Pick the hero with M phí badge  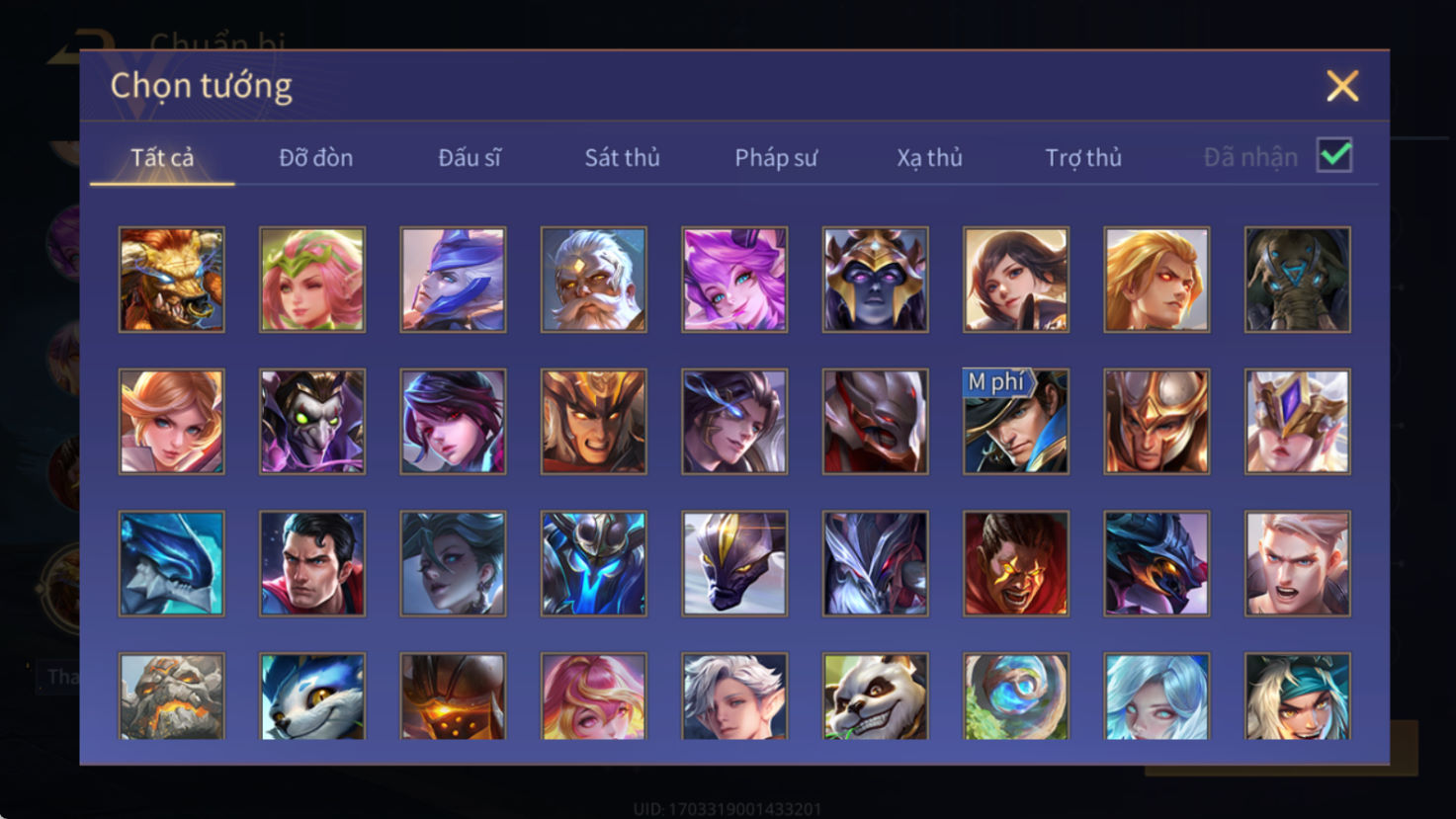click(1016, 422)
